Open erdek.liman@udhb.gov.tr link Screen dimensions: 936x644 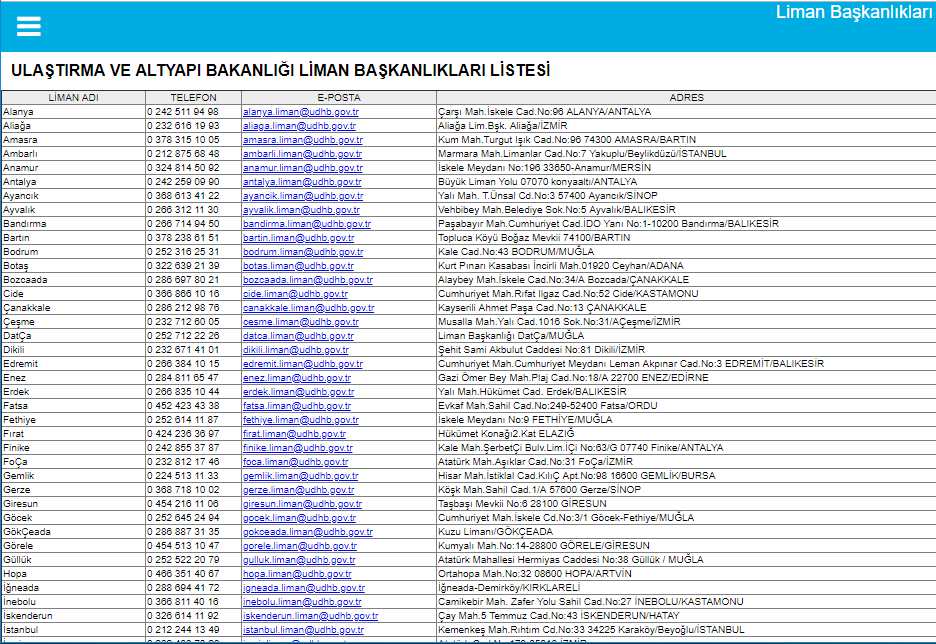[298, 392]
